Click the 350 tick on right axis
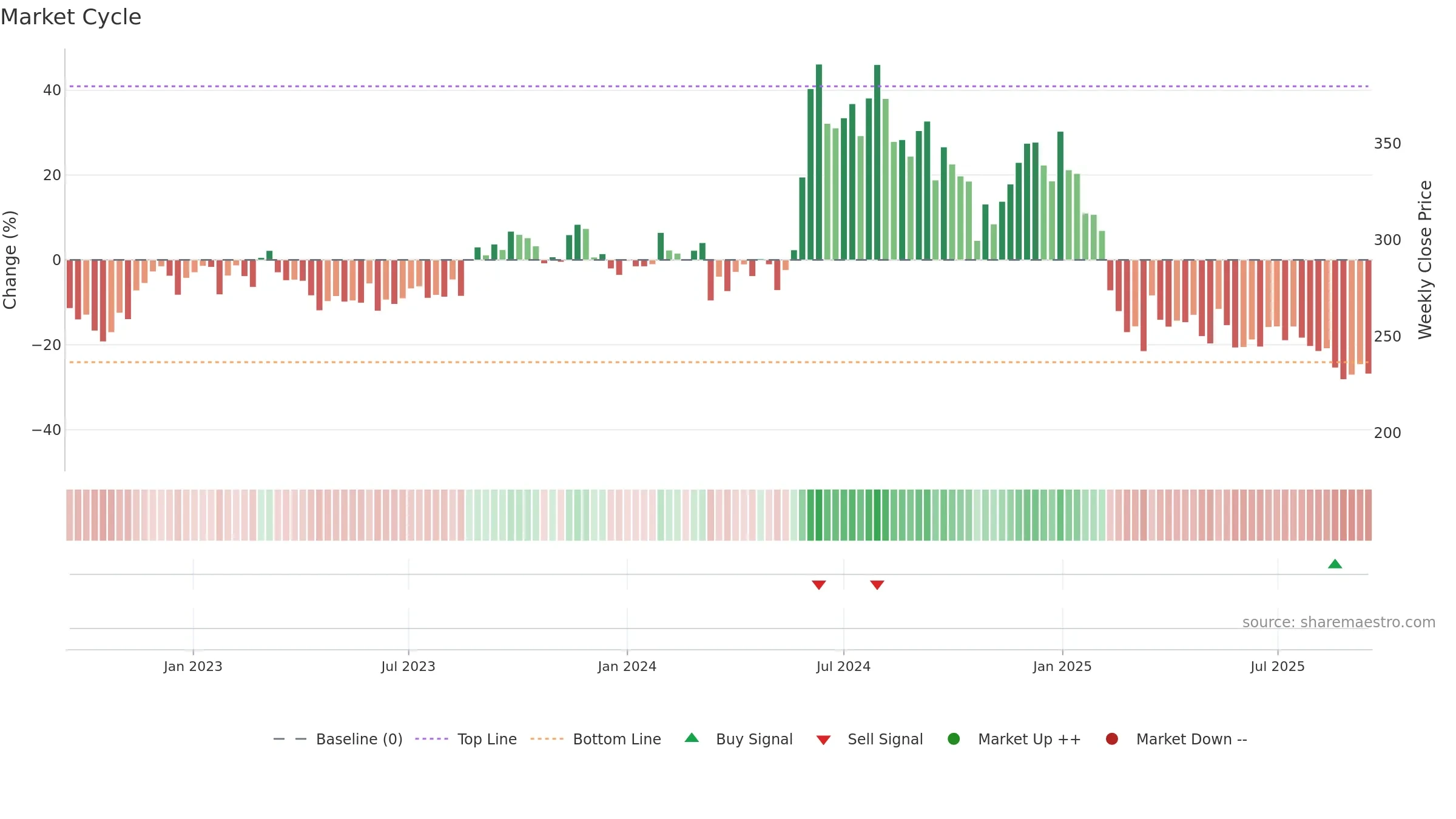This screenshot has height=819, width=1456. [1387, 144]
